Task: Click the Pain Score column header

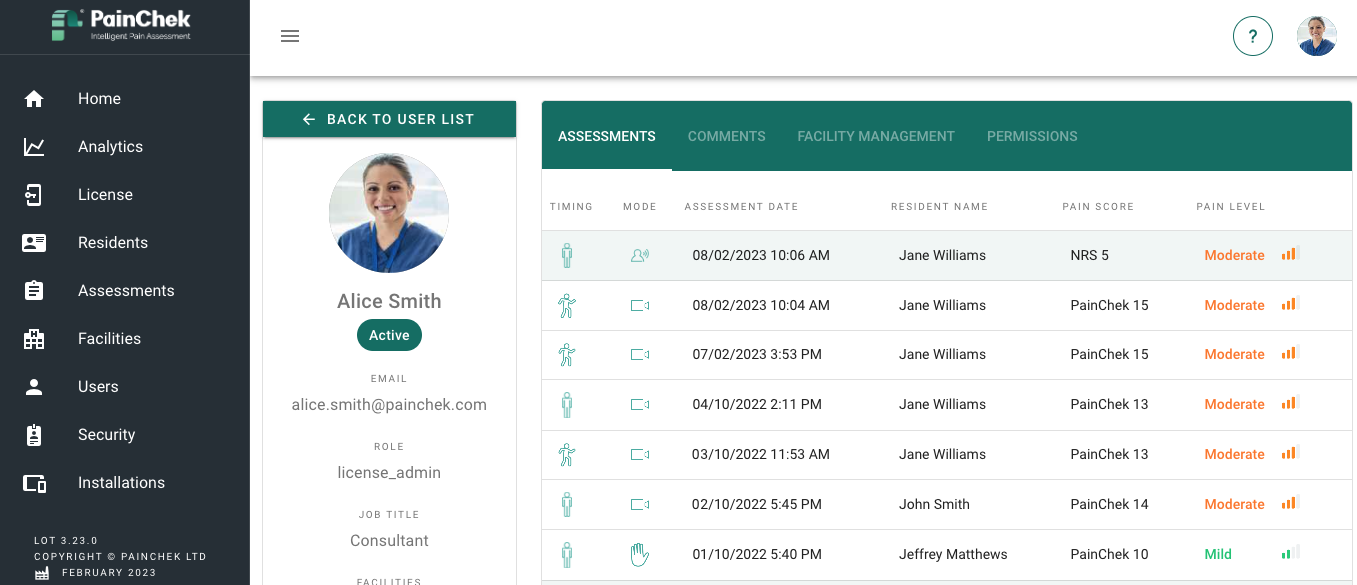Action: [1098, 207]
